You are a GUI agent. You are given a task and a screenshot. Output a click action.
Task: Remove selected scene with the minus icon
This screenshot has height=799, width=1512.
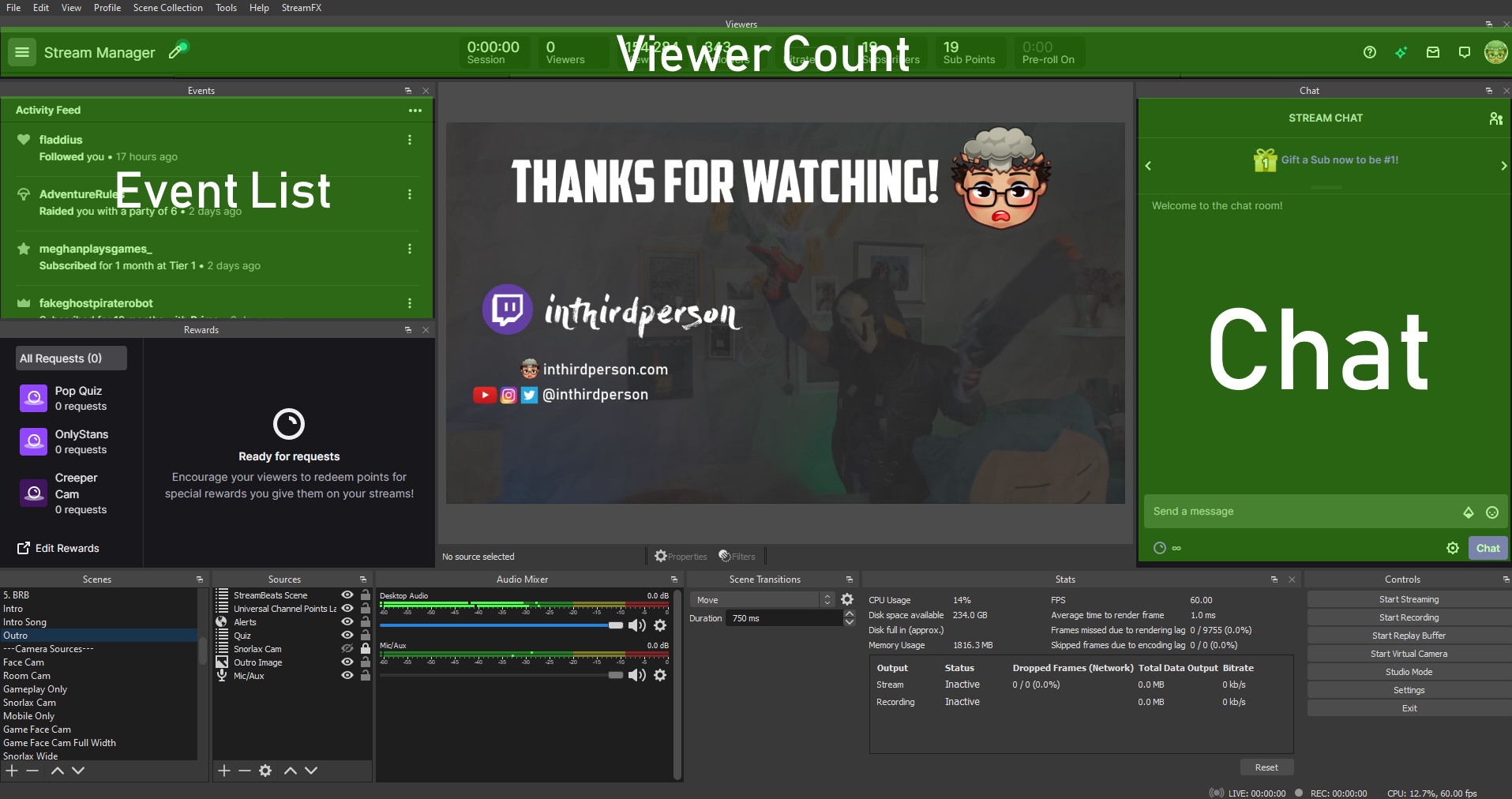[x=32, y=771]
